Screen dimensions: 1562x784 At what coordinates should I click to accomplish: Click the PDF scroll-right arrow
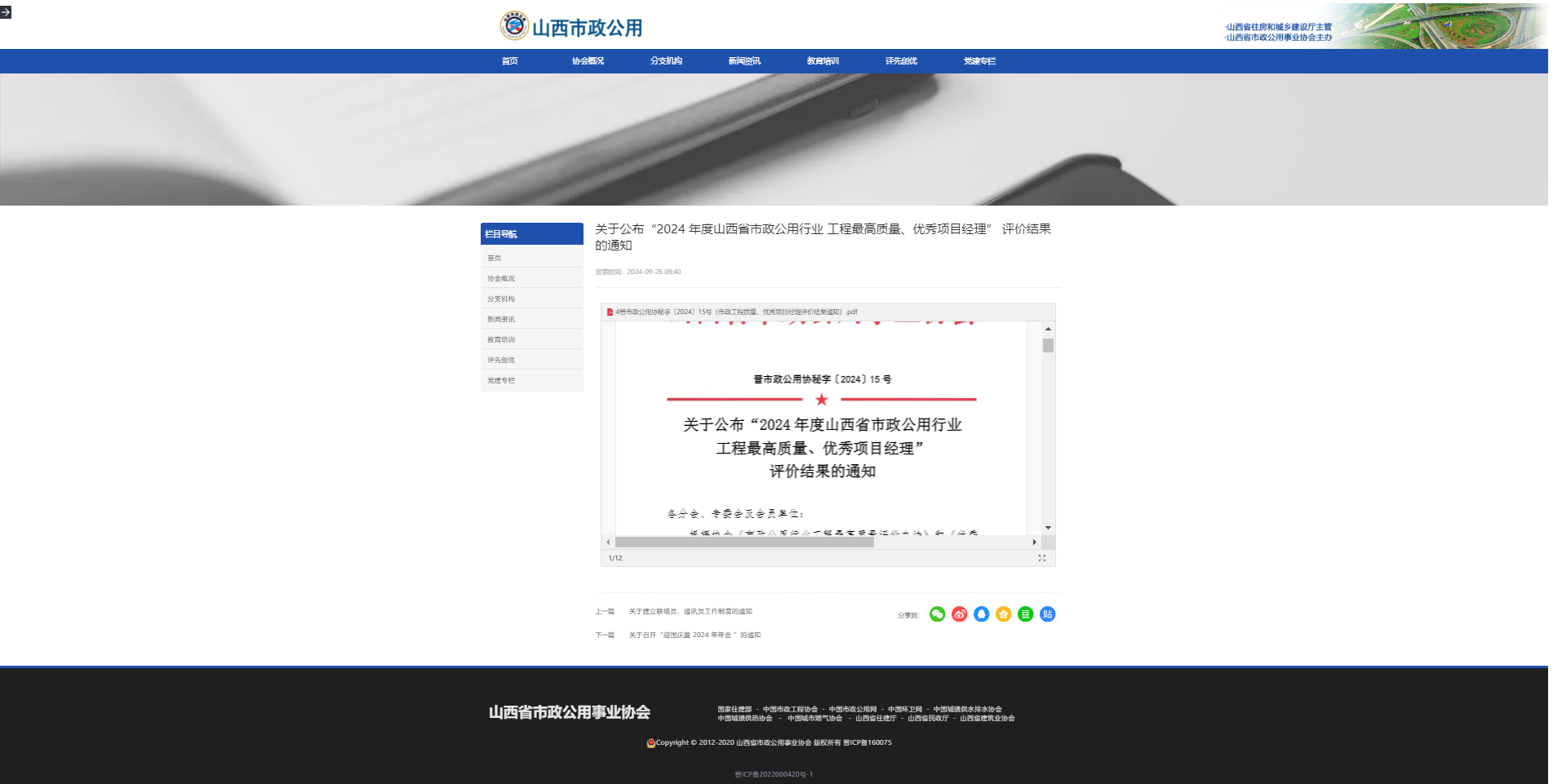pos(1035,542)
